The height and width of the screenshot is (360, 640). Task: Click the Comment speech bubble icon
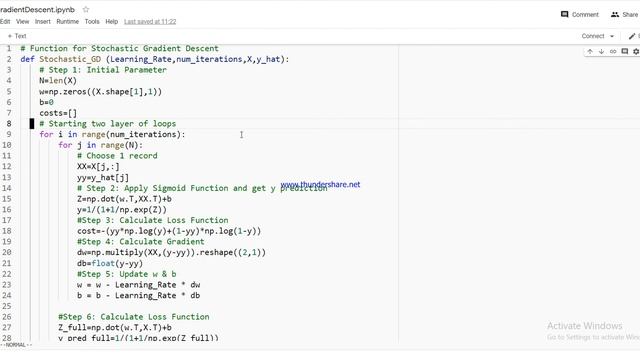coord(564,14)
